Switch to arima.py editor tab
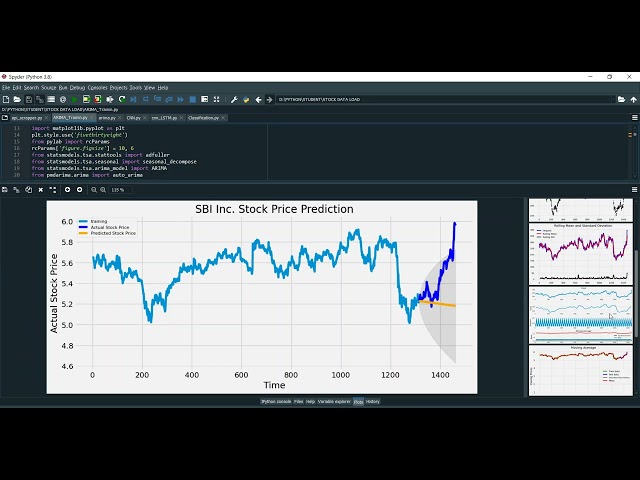Image resolution: width=640 pixels, height=480 pixels. (107, 118)
